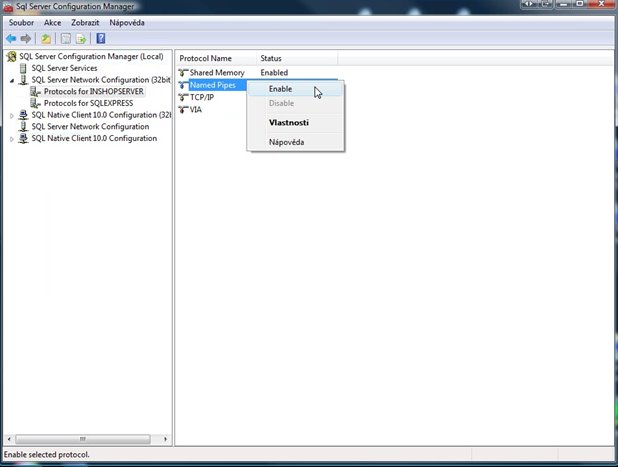Click the Shared Memory protocol icon

[x=183, y=73]
